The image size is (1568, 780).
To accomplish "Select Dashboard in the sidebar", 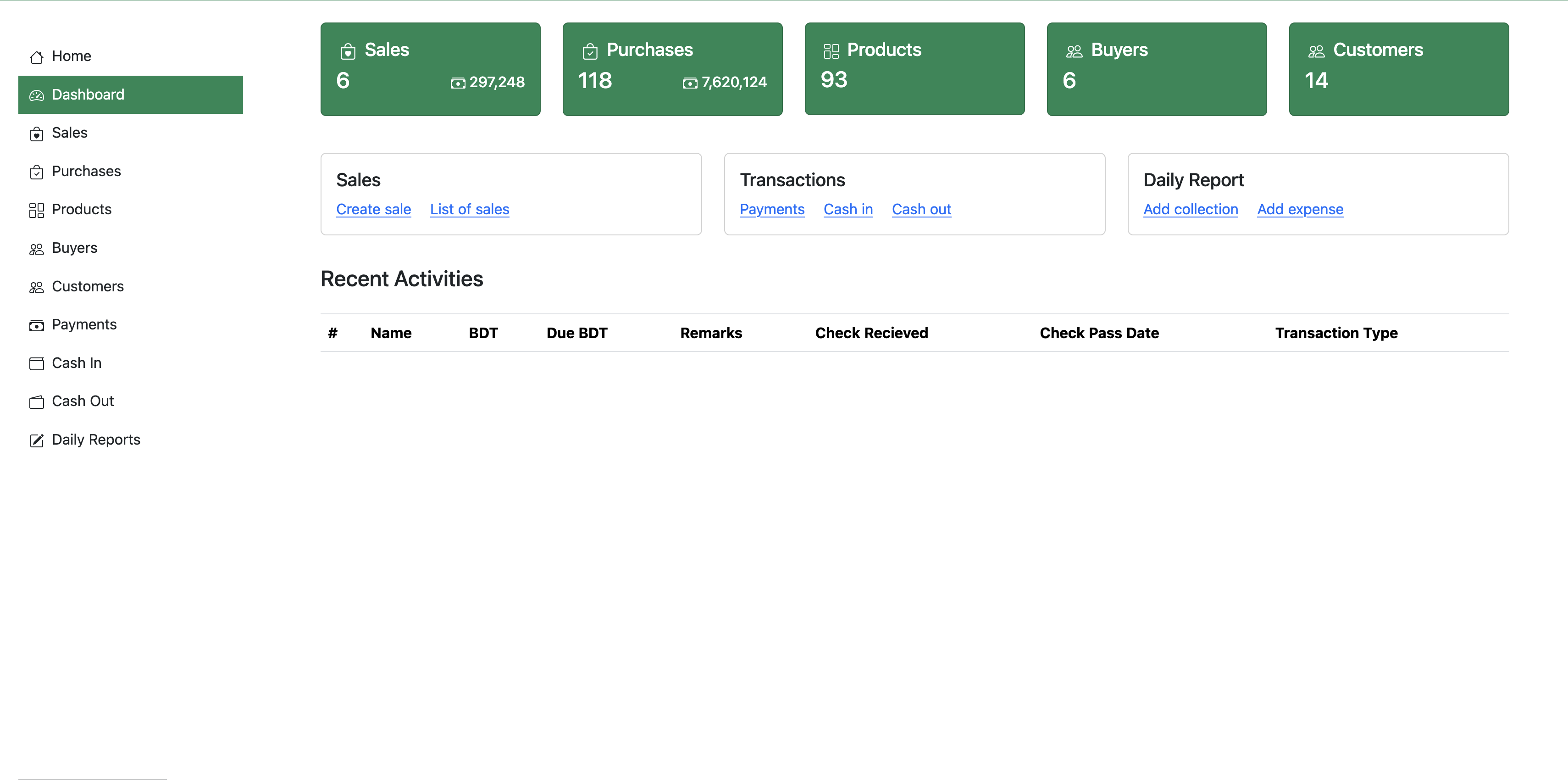I will click(x=130, y=95).
